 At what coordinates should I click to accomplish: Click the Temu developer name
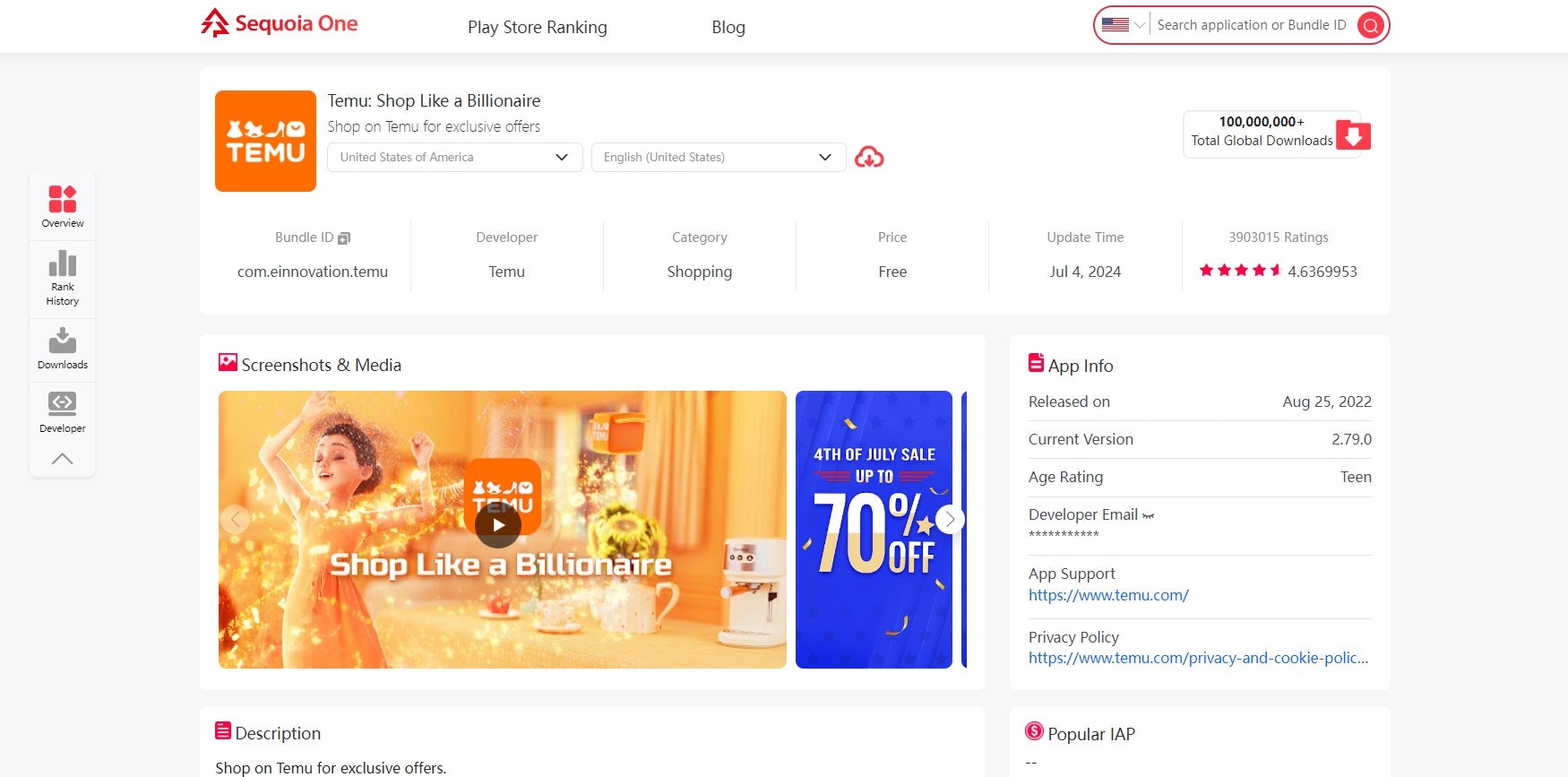coord(506,272)
